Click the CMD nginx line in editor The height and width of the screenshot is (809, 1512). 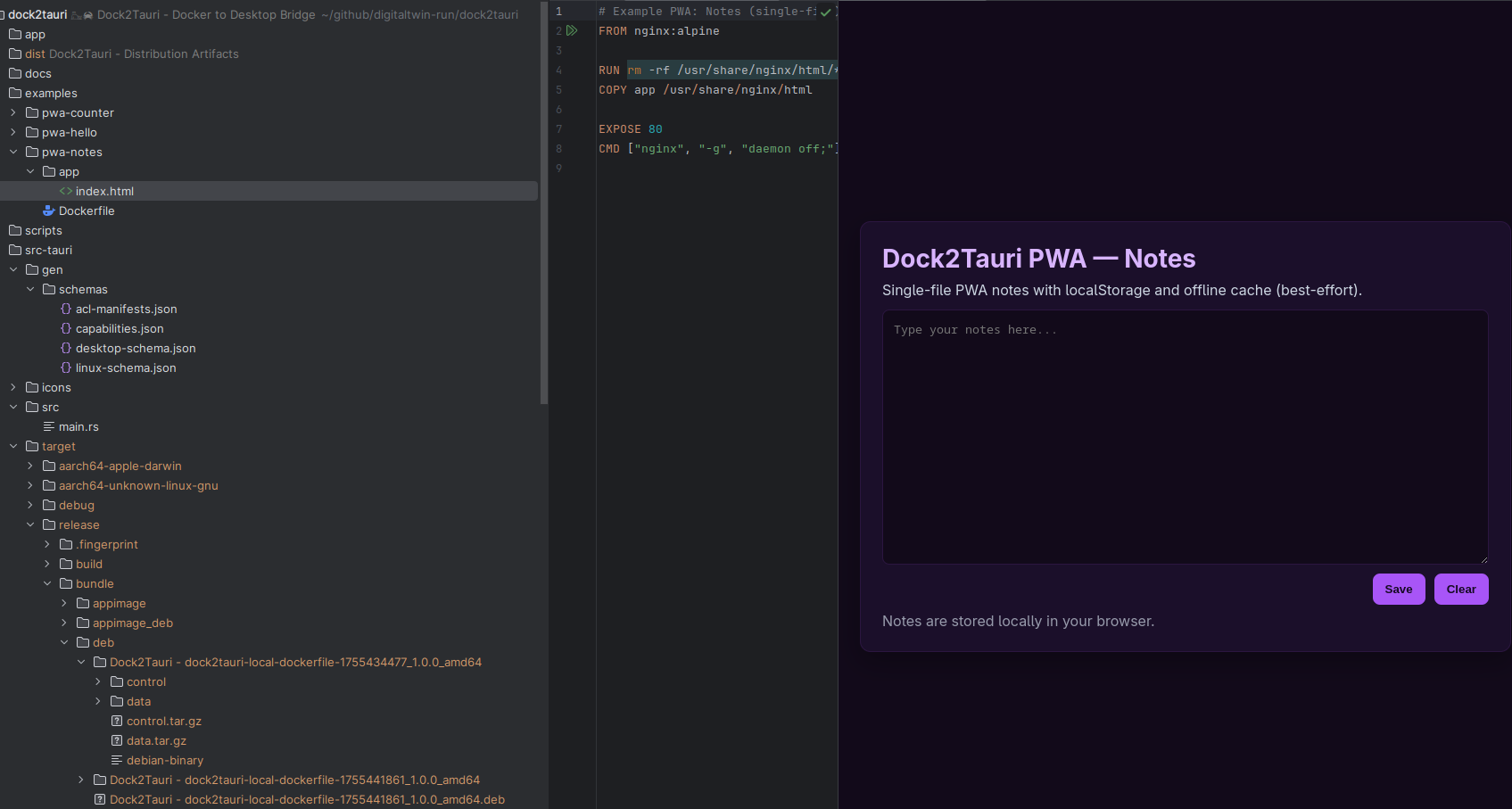pyautogui.click(x=718, y=148)
